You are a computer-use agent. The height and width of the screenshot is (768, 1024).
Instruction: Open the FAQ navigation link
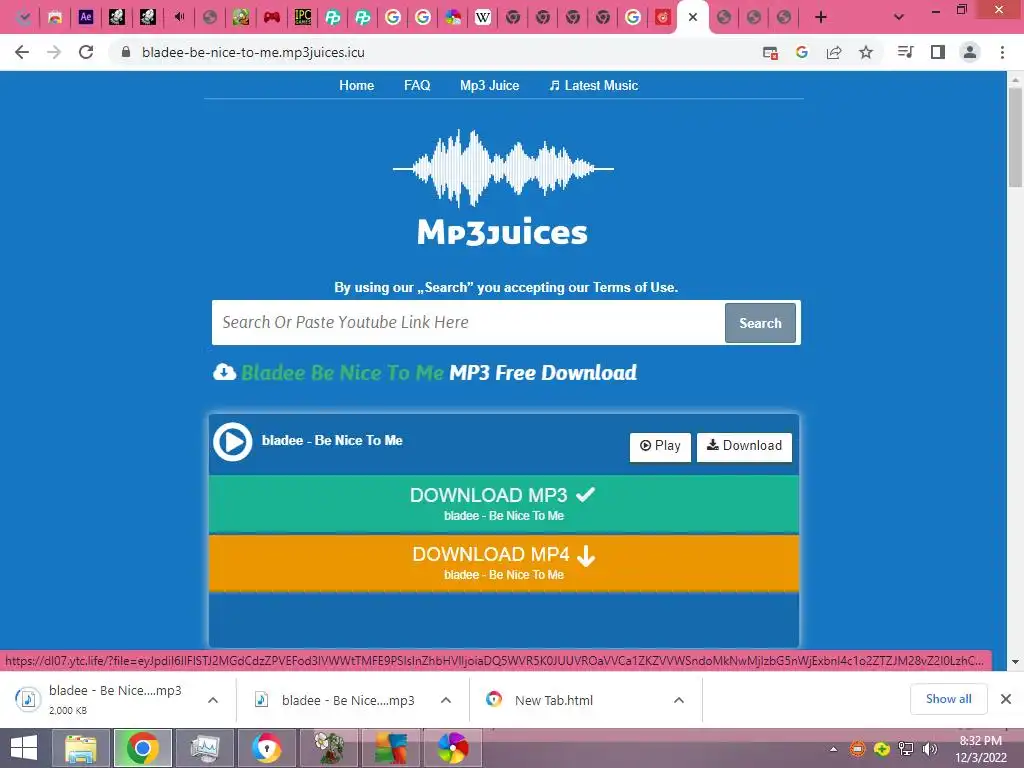tap(417, 86)
